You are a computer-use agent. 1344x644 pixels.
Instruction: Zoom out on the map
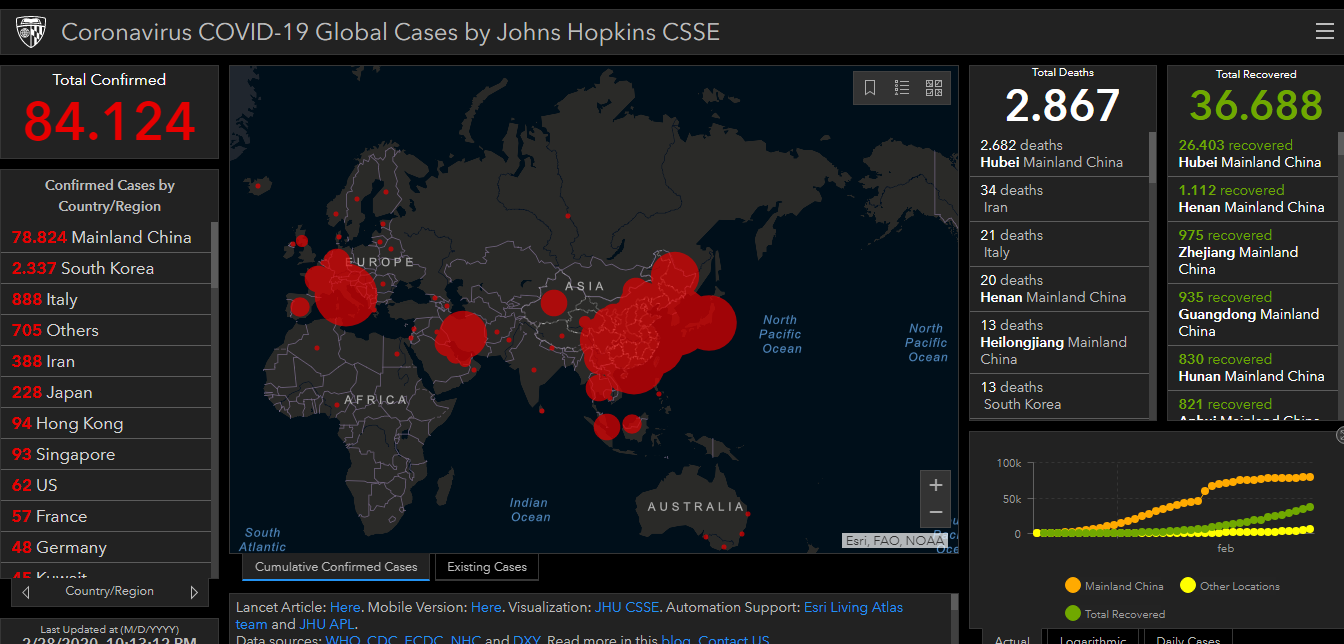pyautogui.click(x=936, y=512)
